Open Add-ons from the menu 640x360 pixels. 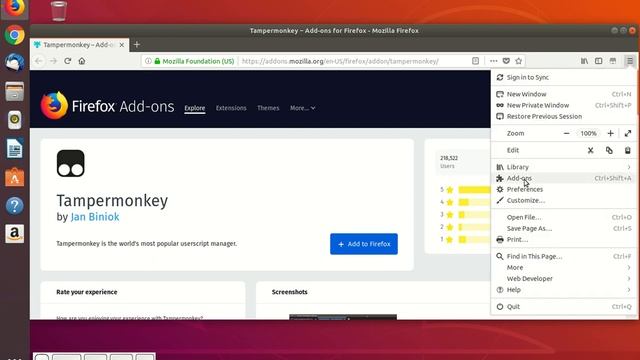coord(564,178)
